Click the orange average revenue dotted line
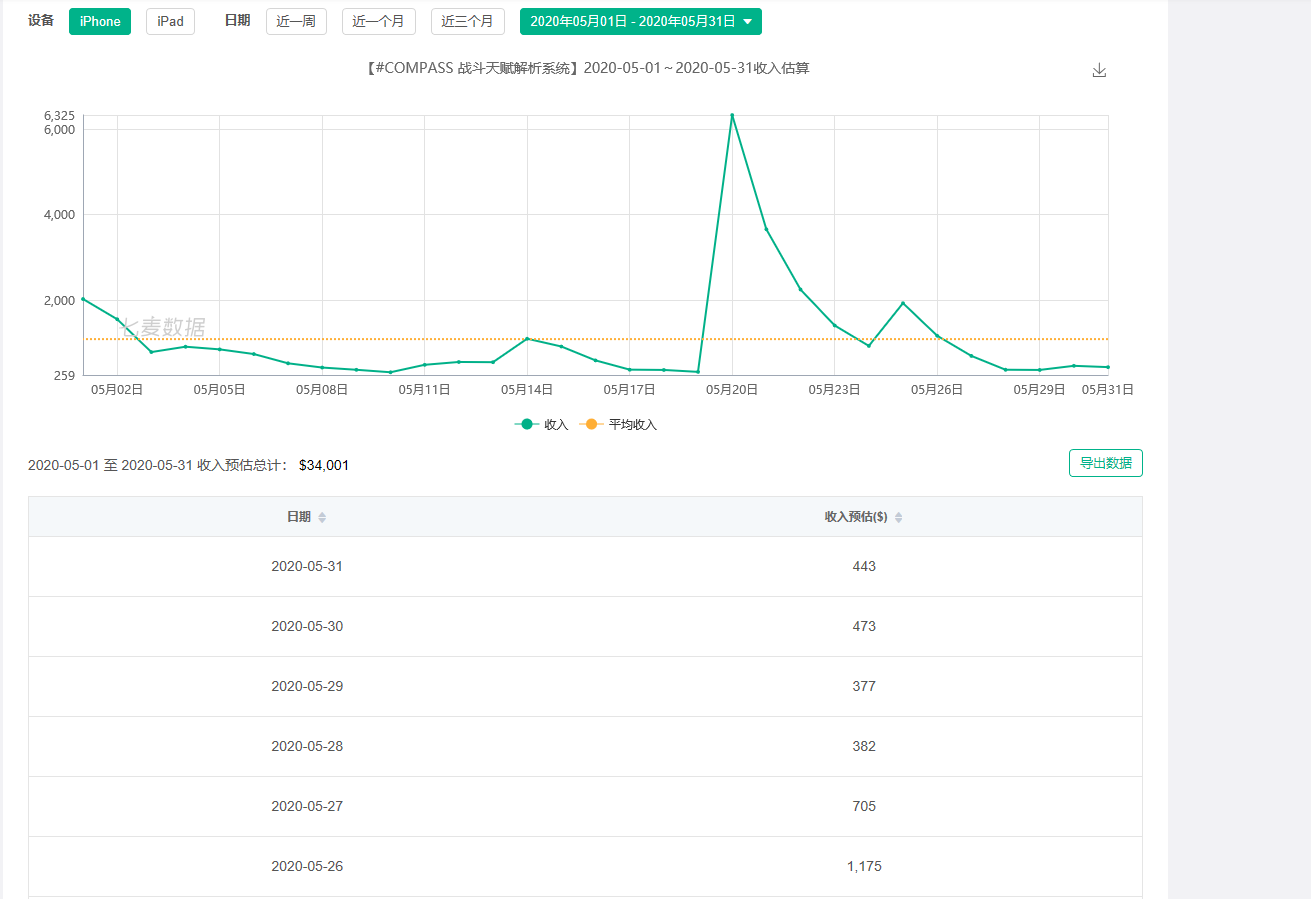 pyautogui.click(x=300, y=339)
